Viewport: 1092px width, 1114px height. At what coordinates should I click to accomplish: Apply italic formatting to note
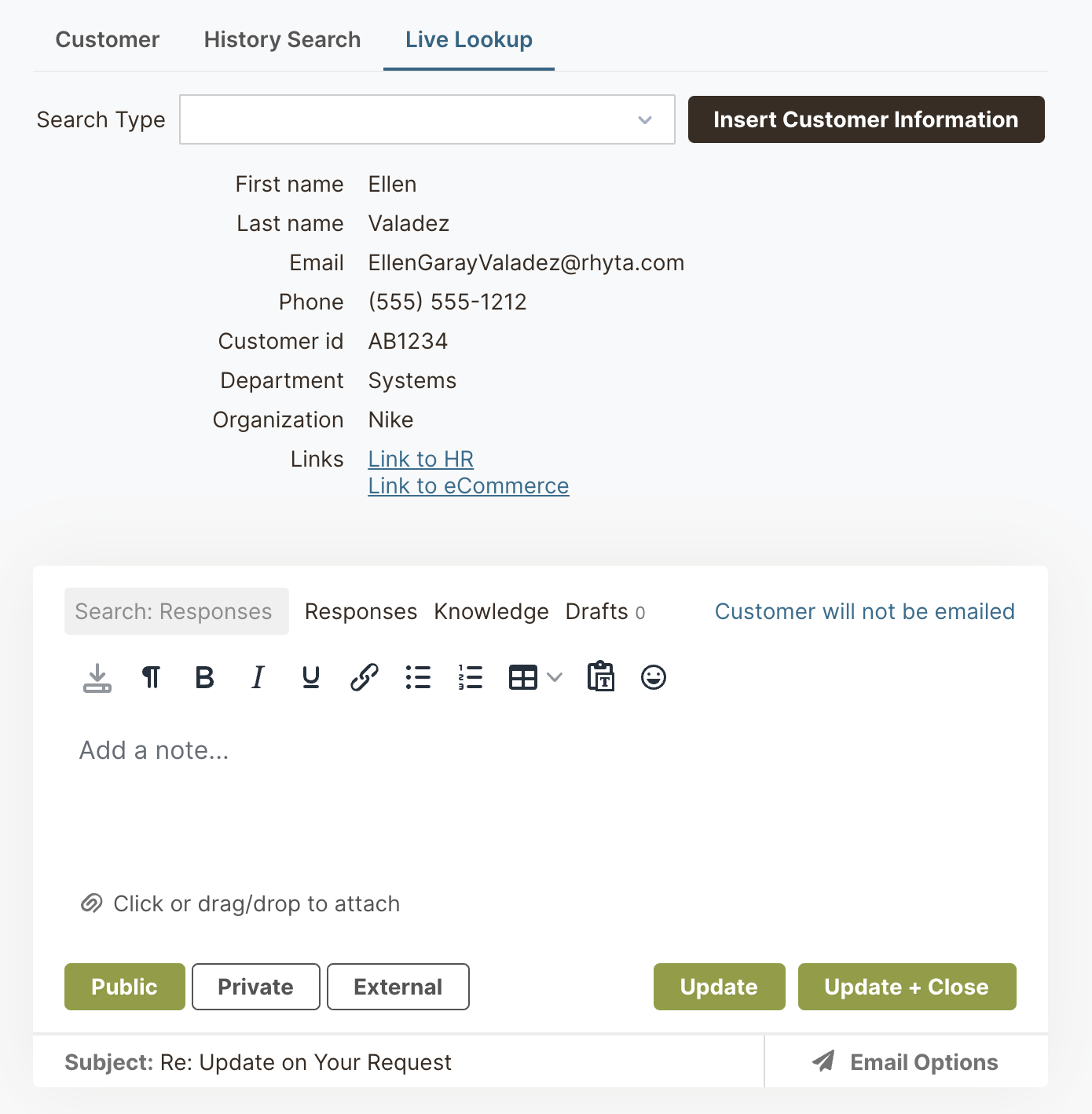(x=258, y=677)
